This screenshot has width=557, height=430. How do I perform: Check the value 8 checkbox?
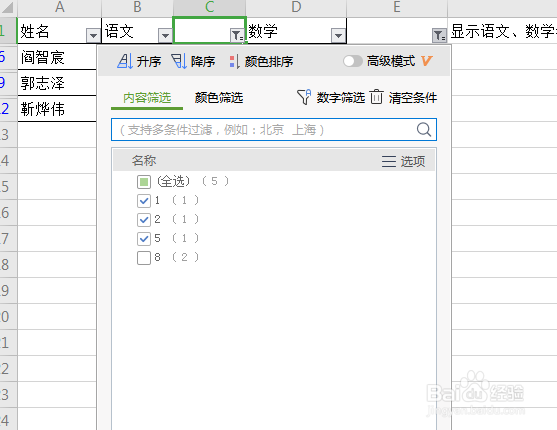click(144, 258)
